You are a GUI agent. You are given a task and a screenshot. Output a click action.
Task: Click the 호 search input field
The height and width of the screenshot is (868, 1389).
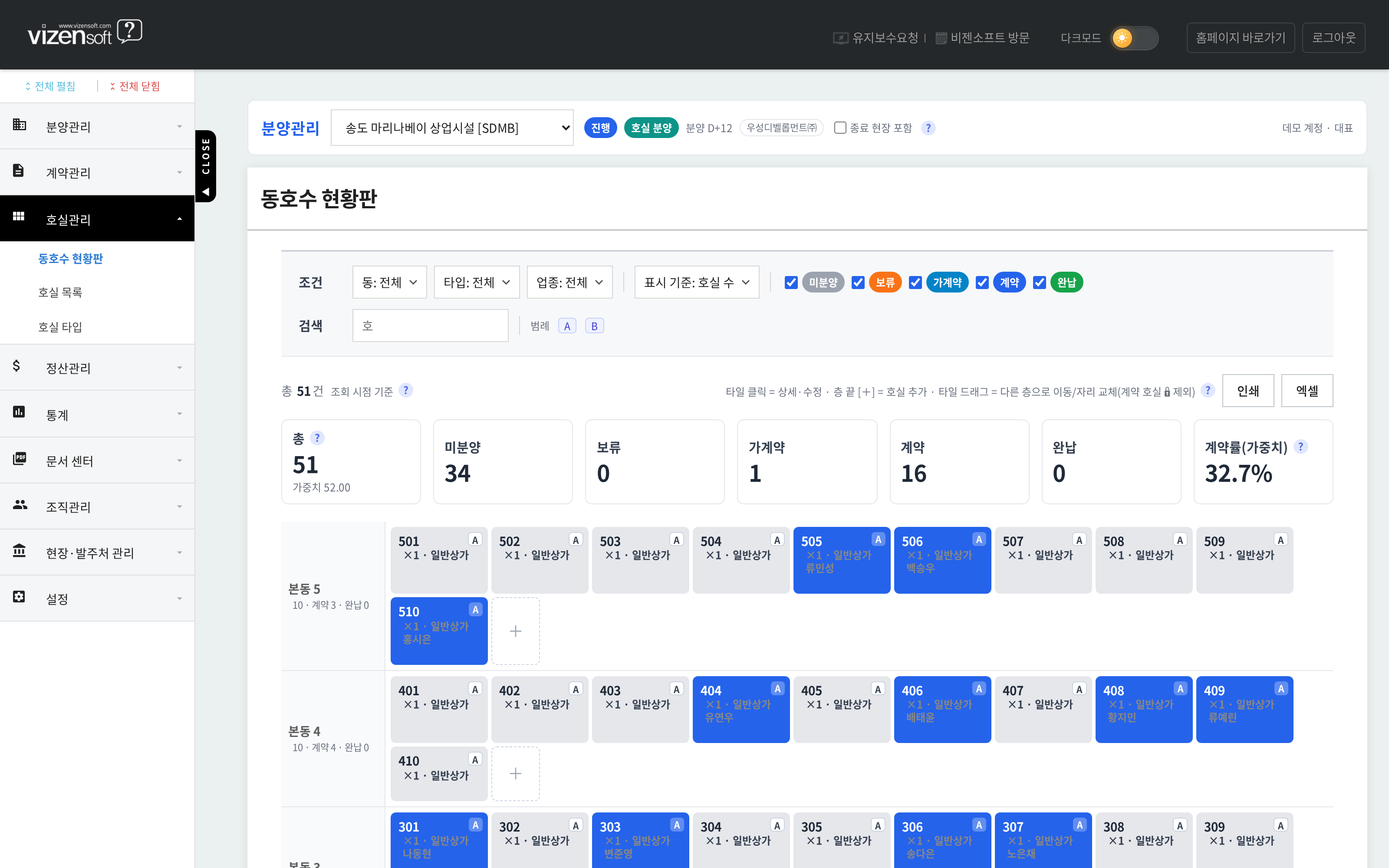[x=431, y=325]
